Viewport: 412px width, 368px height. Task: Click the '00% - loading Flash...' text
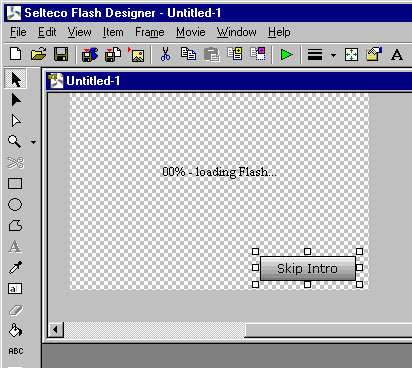click(219, 172)
